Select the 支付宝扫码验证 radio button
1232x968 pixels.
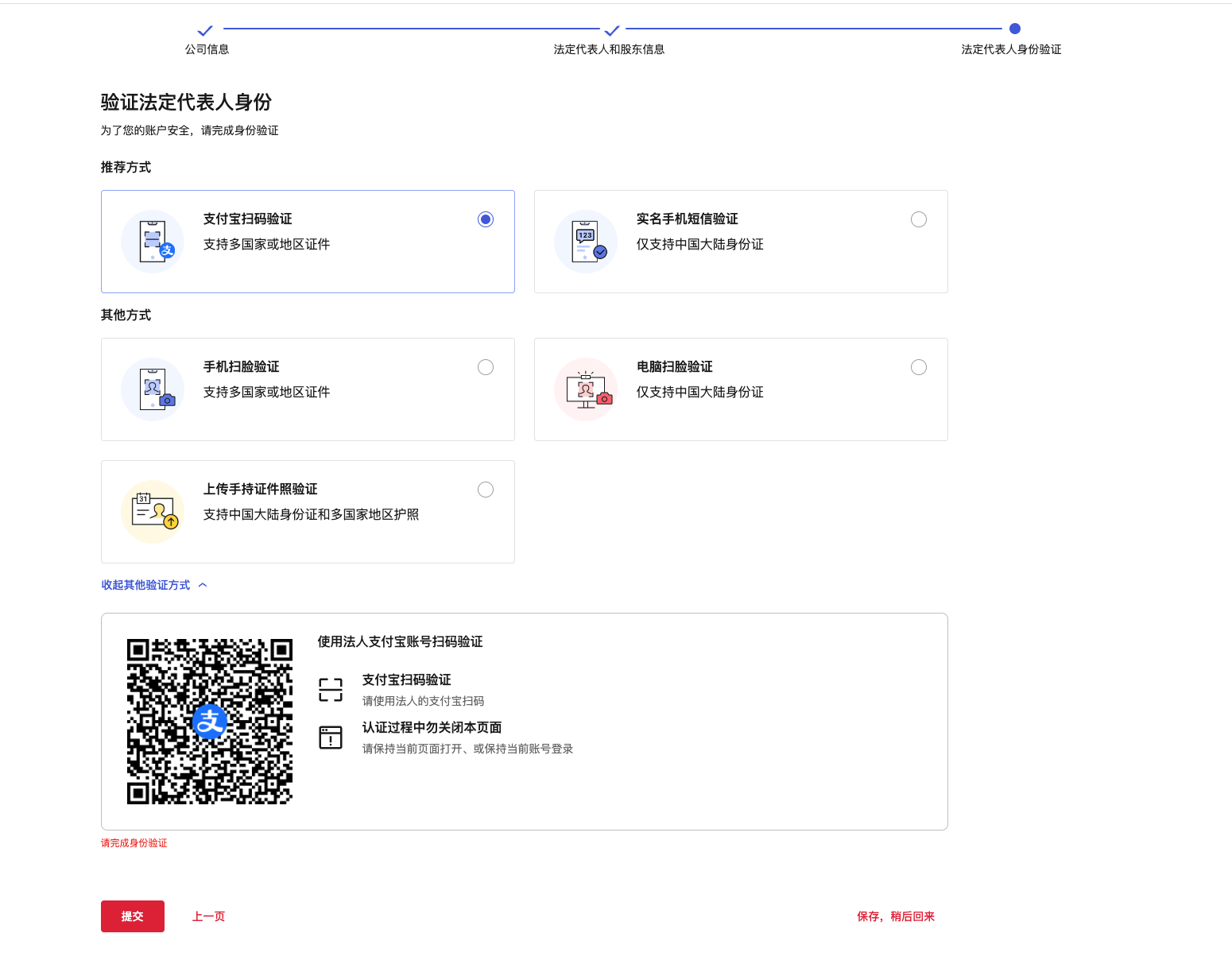[x=486, y=219]
